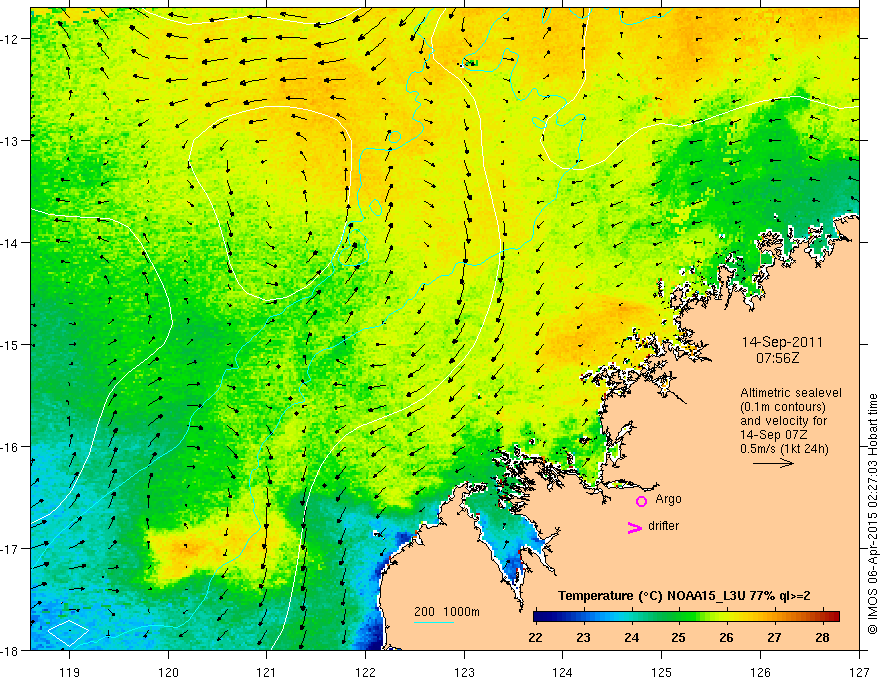Viewport: 880px width, 680px height.
Task: Click the velocity scale arrow under 0.5m/s
Action: pos(773,463)
